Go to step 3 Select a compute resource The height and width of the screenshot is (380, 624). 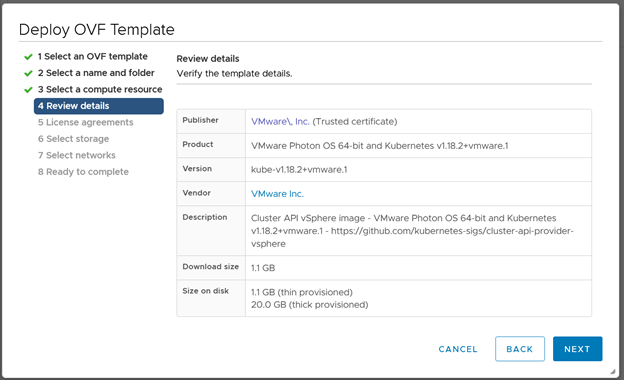100,90
